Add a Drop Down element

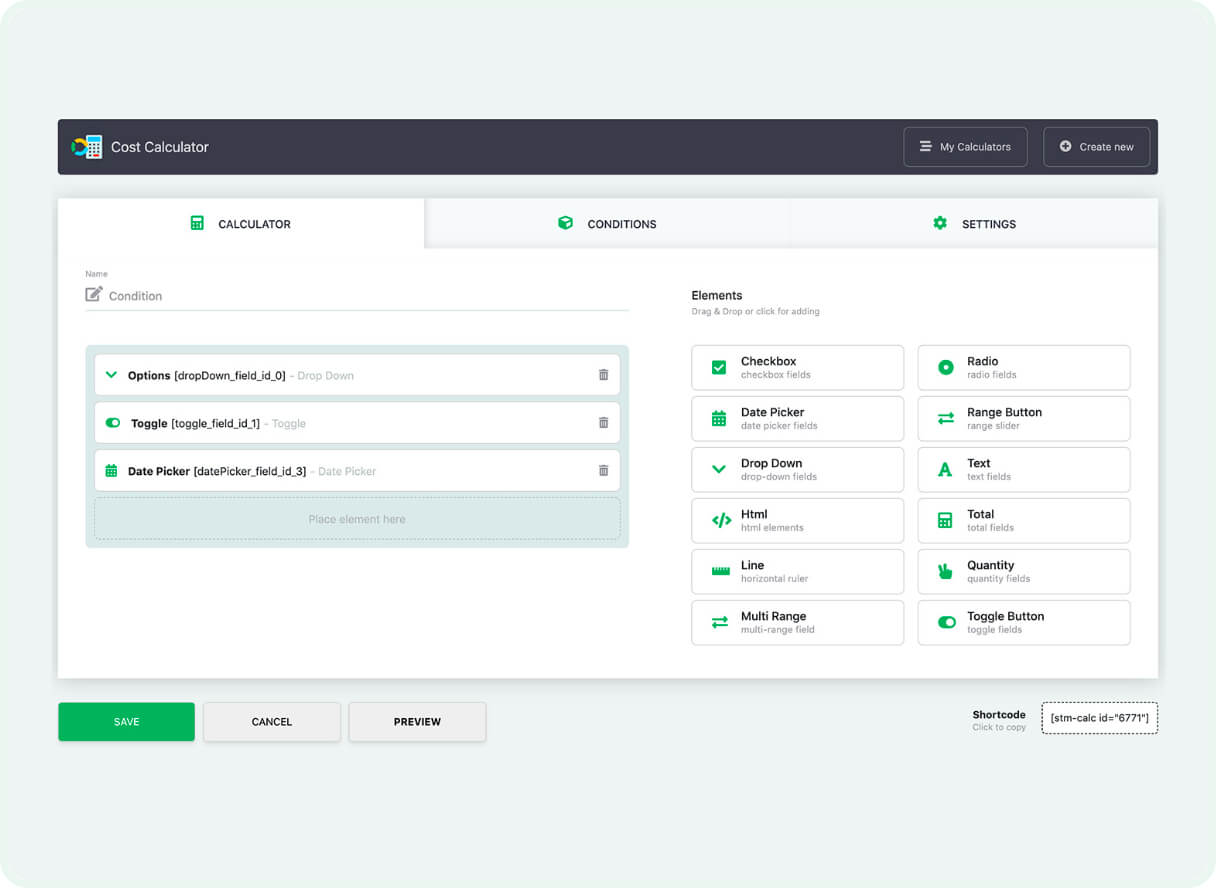pos(797,469)
